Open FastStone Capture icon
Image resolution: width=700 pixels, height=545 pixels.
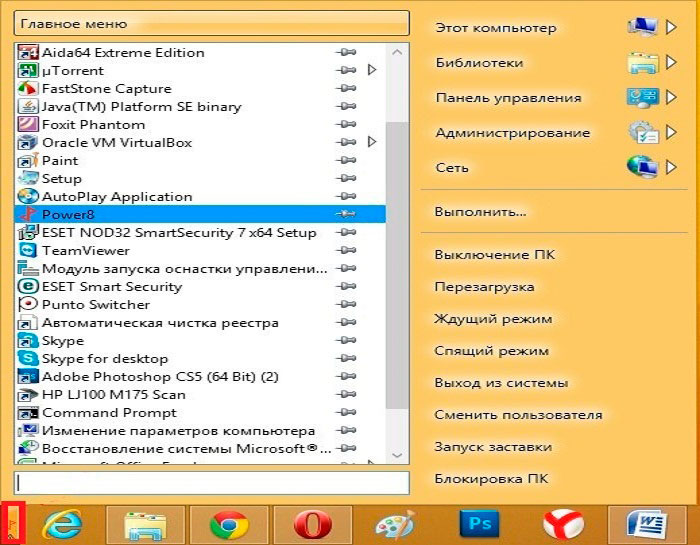(x=28, y=88)
